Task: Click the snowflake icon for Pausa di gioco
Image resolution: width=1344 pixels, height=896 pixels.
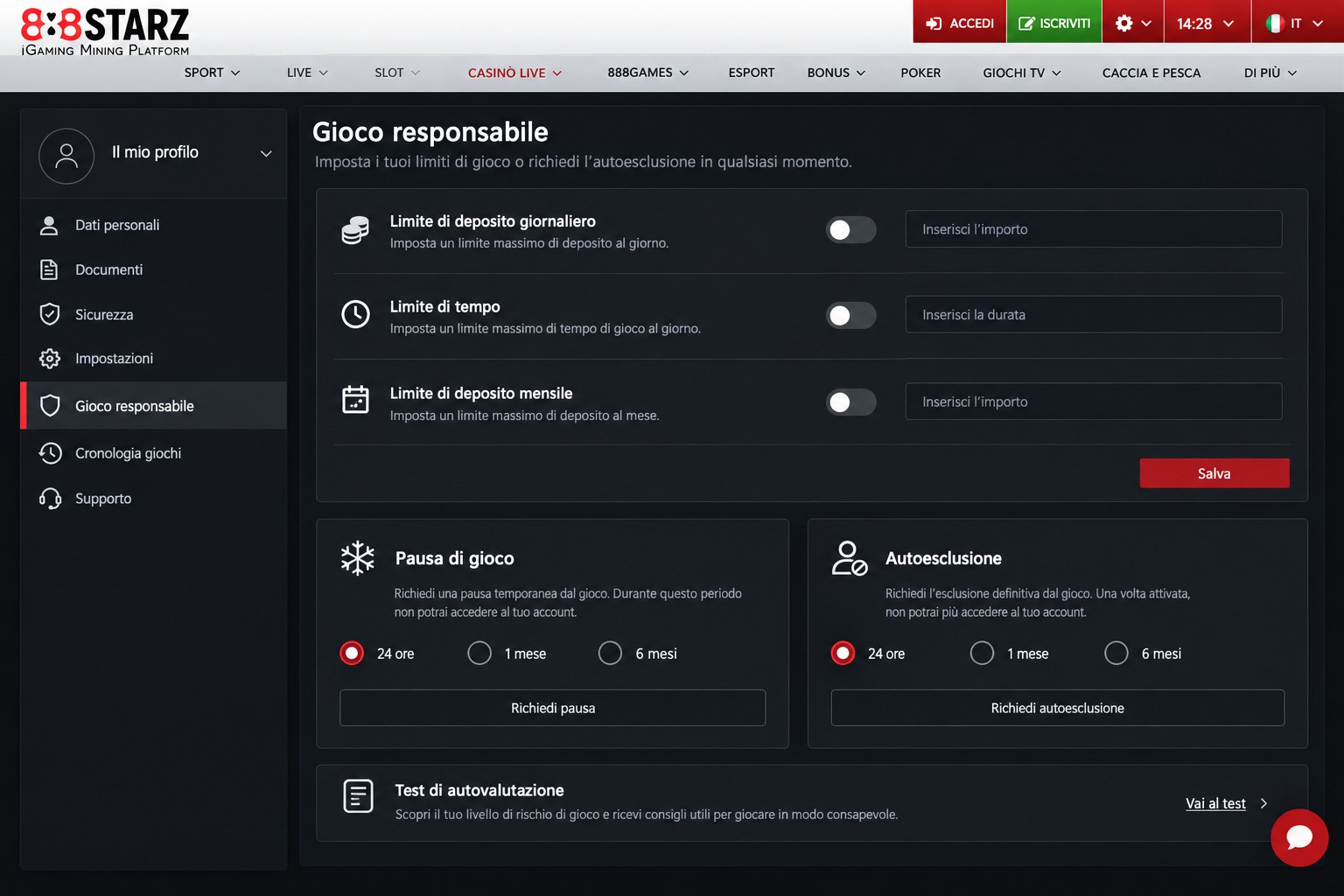Action: 358,558
